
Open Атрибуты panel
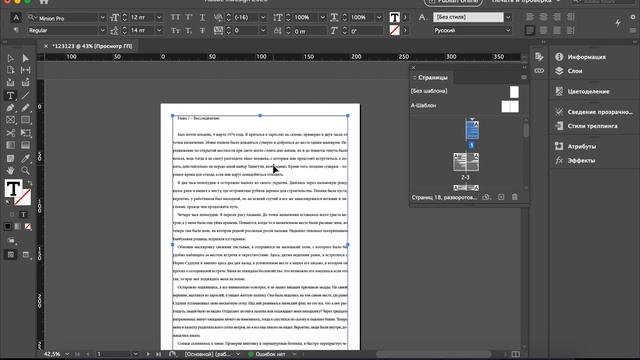click(x=582, y=146)
